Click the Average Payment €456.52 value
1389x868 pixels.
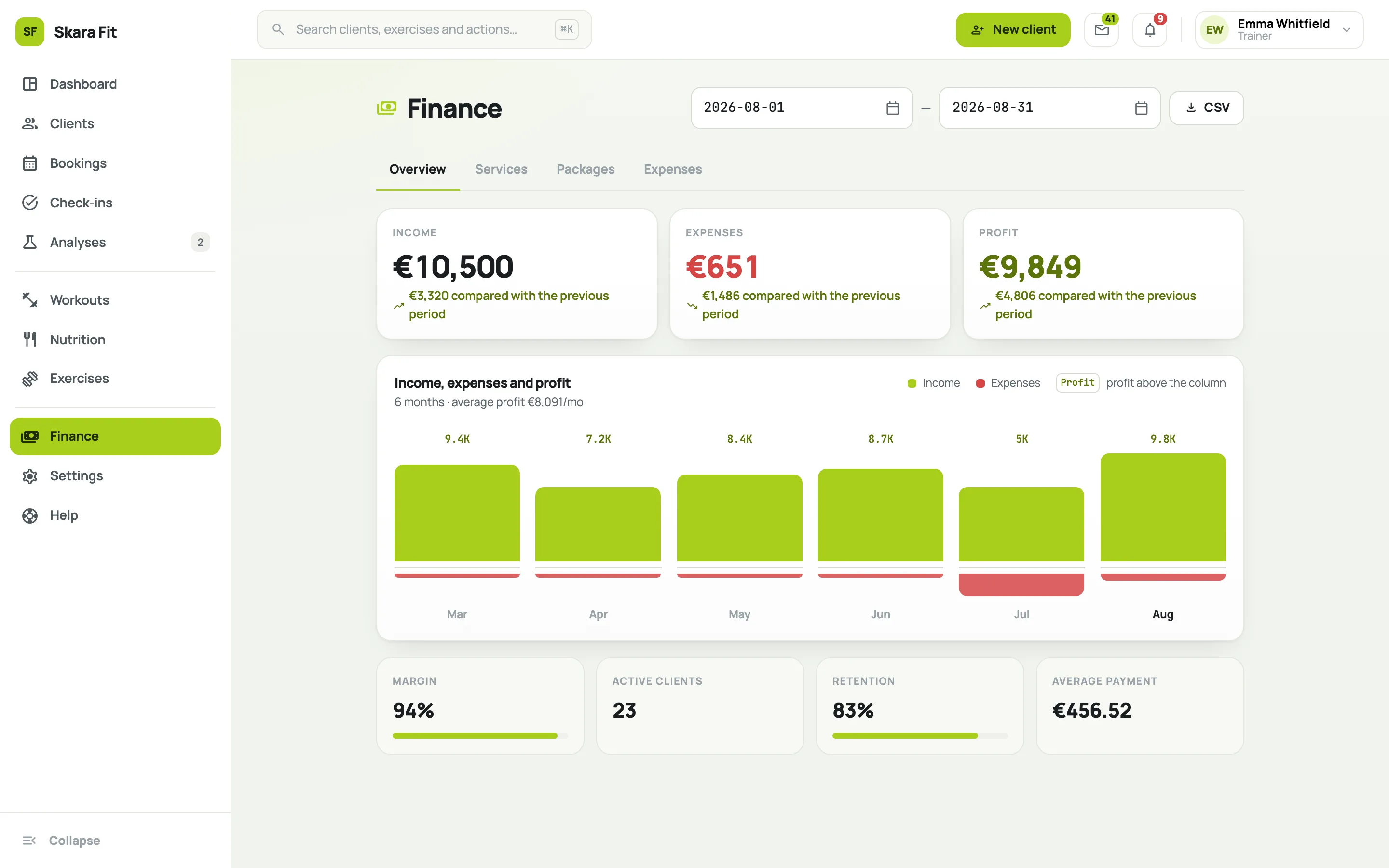point(1092,711)
